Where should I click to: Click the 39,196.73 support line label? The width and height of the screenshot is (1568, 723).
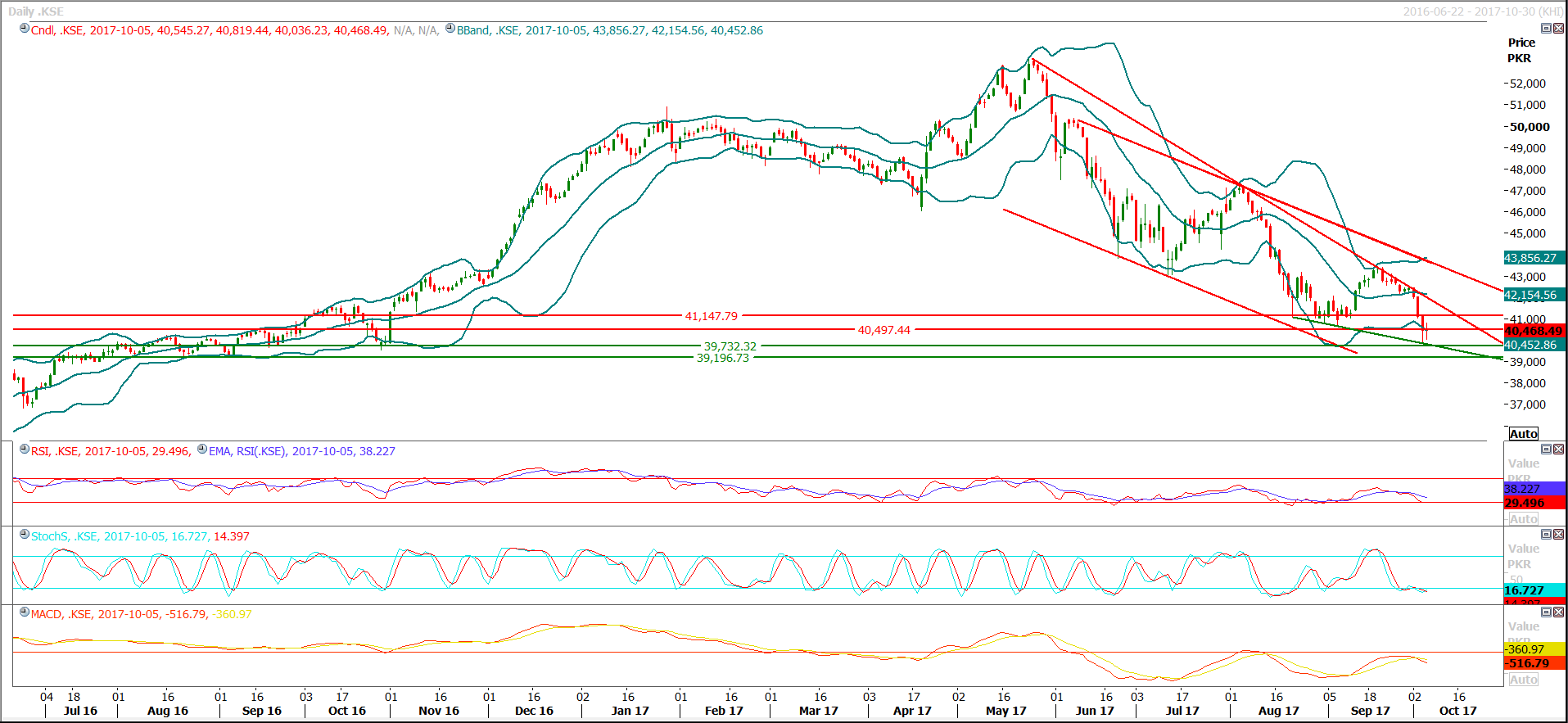tap(722, 358)
